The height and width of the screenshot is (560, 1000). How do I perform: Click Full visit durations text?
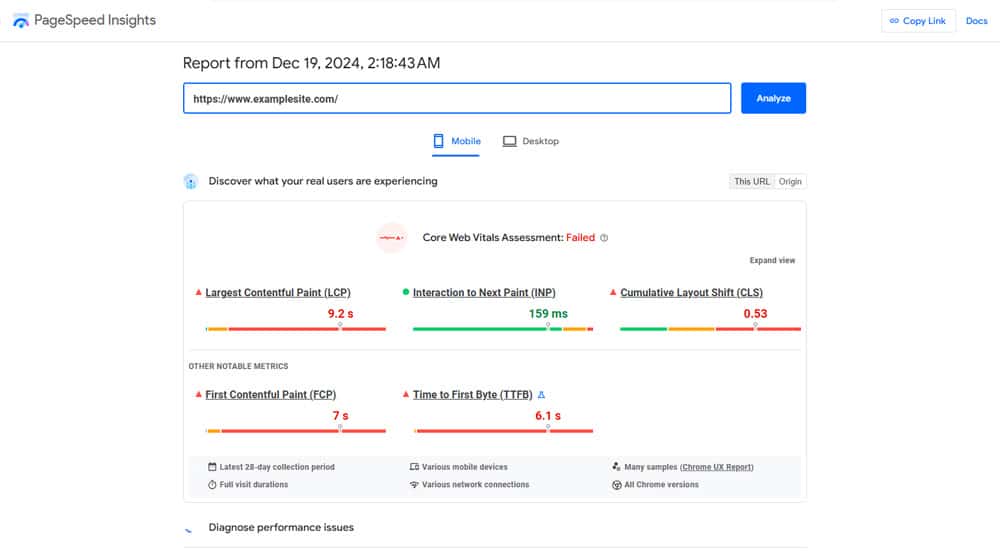pos(253,485)
